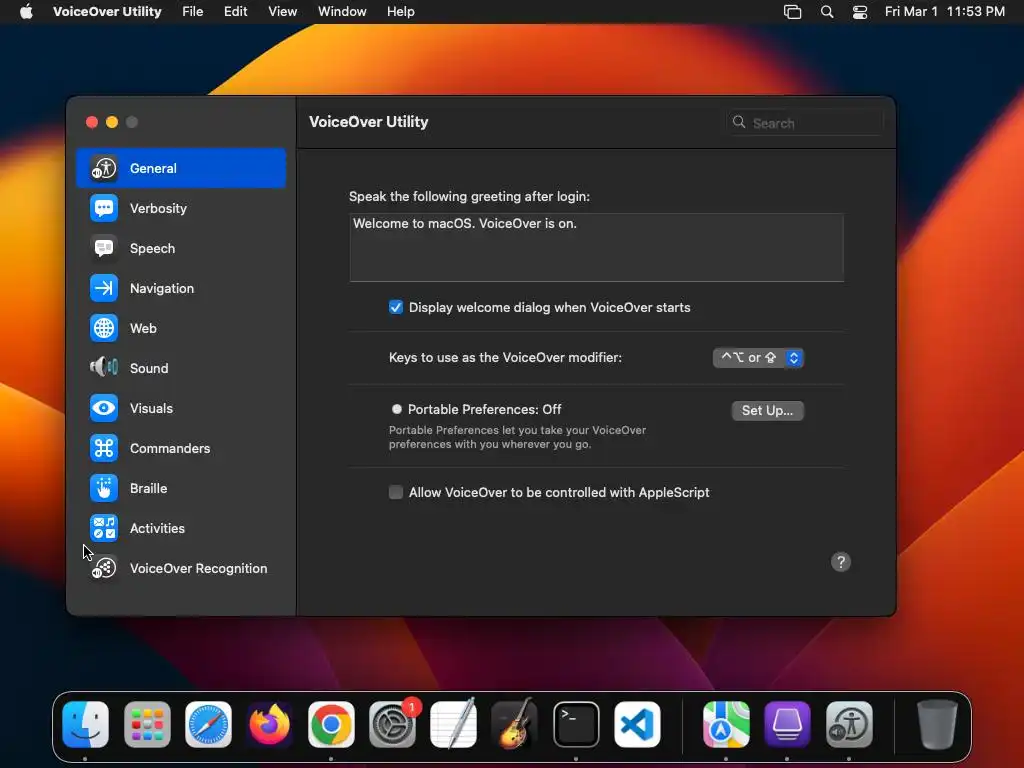
Task: Open the purple Apple Configurator Dock icon
Action: [x=788, y=724]
